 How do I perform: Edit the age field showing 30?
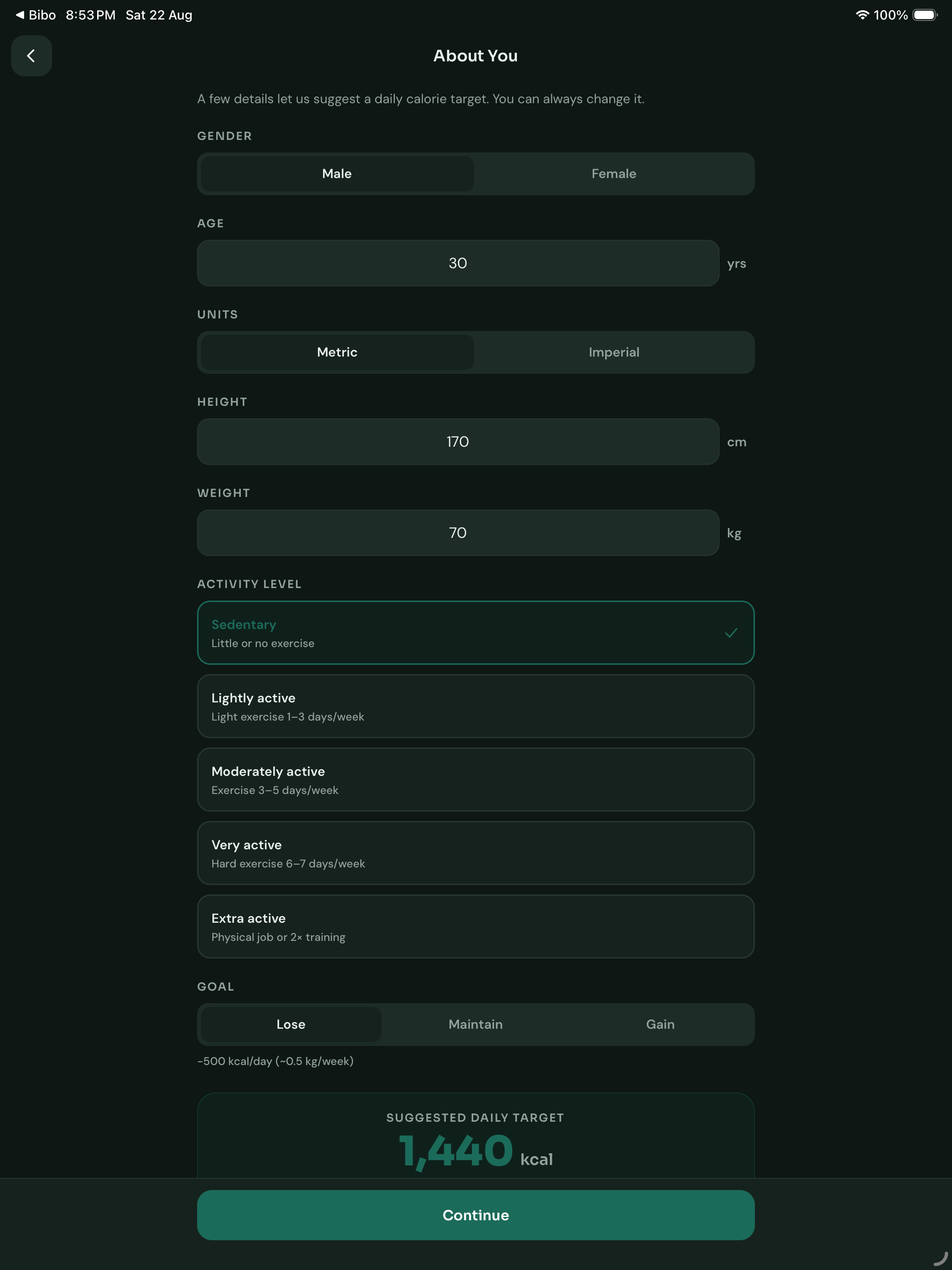pyautogui.click(x=458, y=263)
